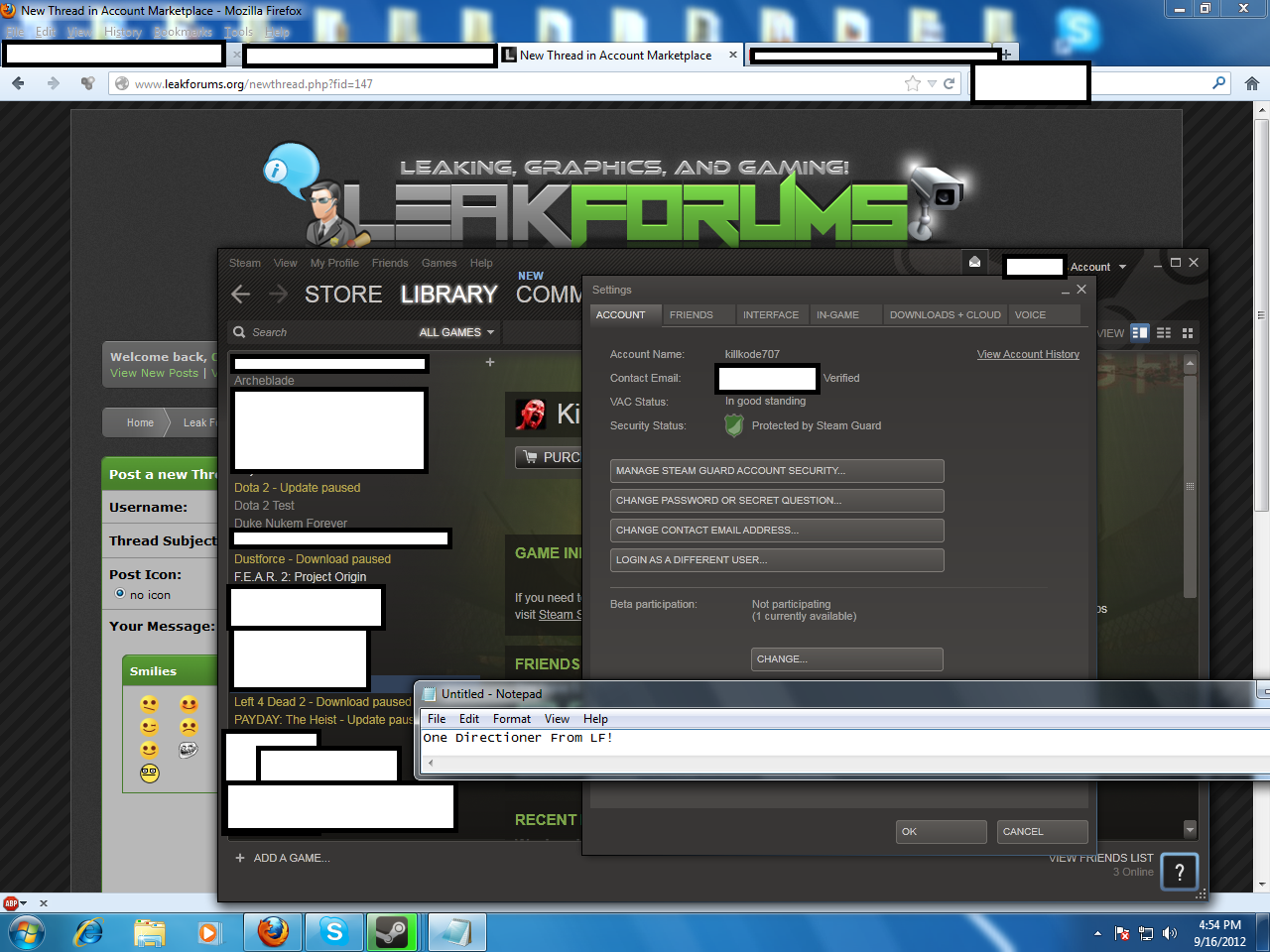Go back in the Firefox toolbar
Screen dimensions: 1270x952
click(x=18, y=83)
